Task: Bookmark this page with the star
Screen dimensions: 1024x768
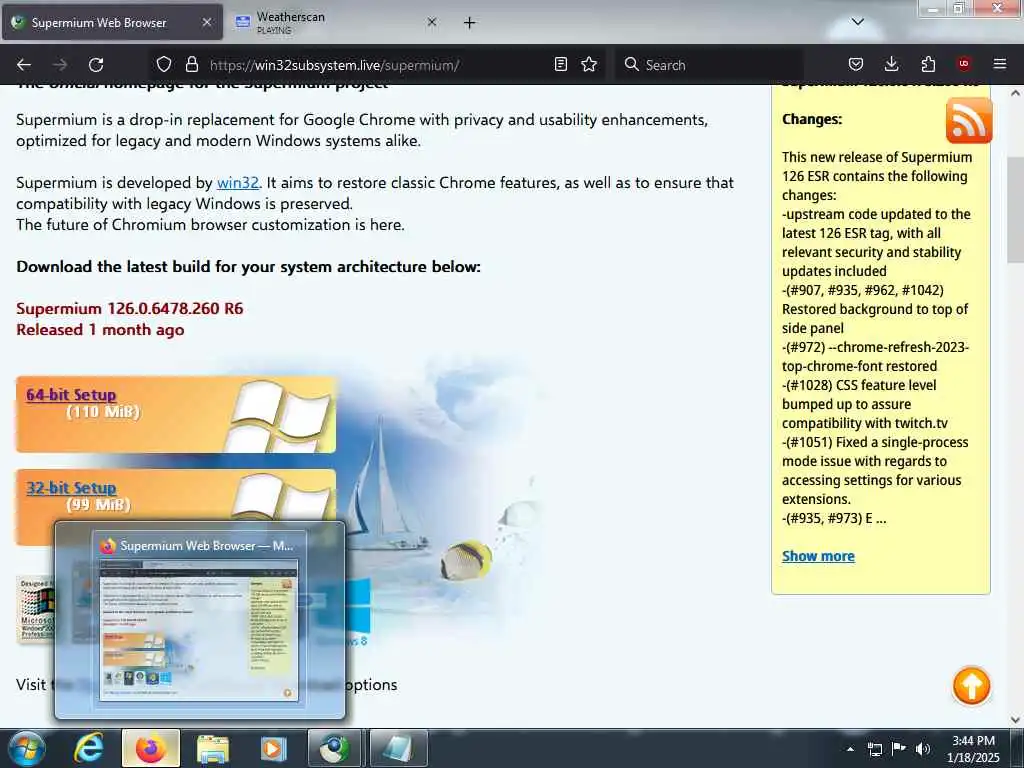Action: tap(589, 64)
